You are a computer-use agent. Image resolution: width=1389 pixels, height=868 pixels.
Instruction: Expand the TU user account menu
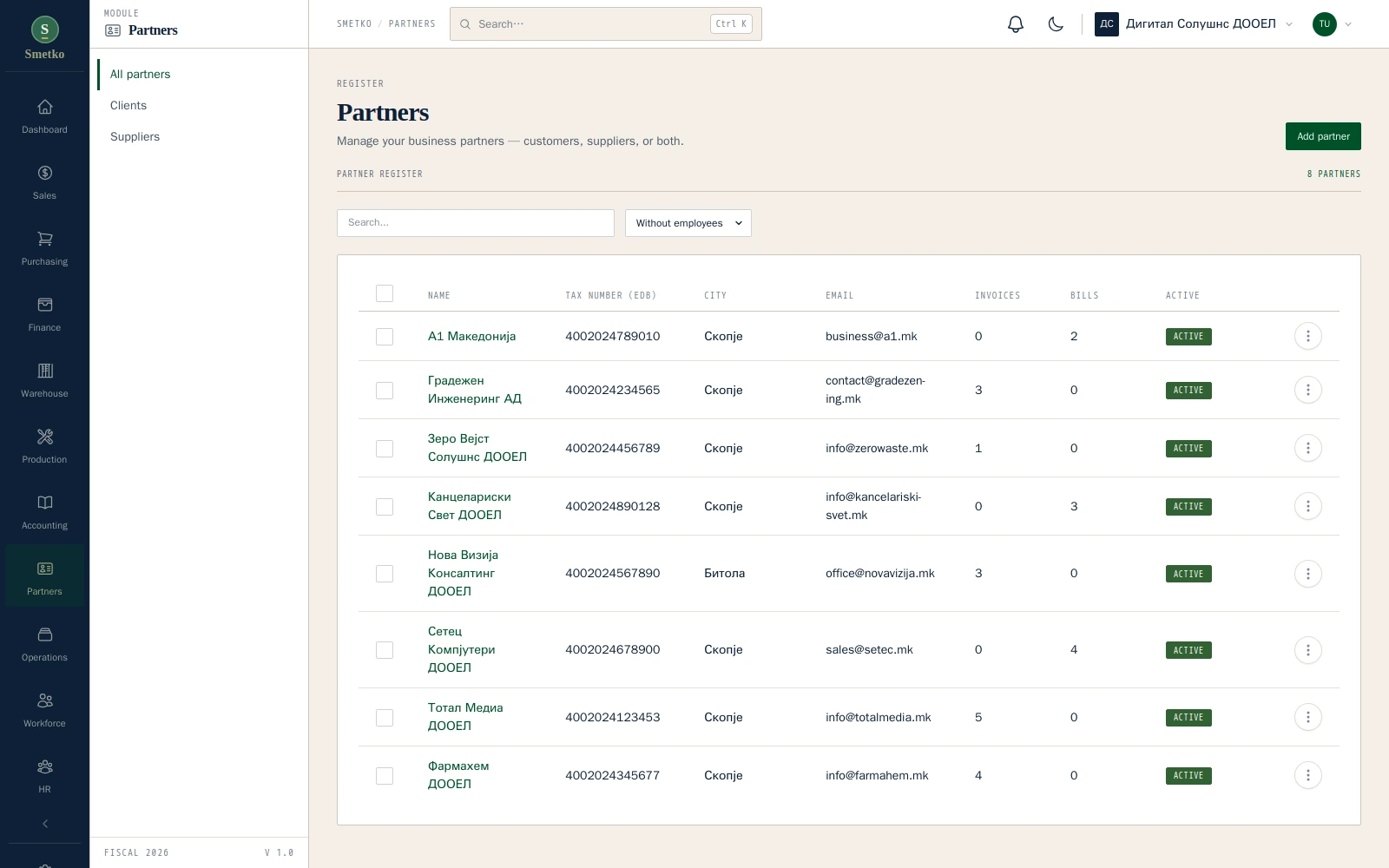(x=1333, y=24)
